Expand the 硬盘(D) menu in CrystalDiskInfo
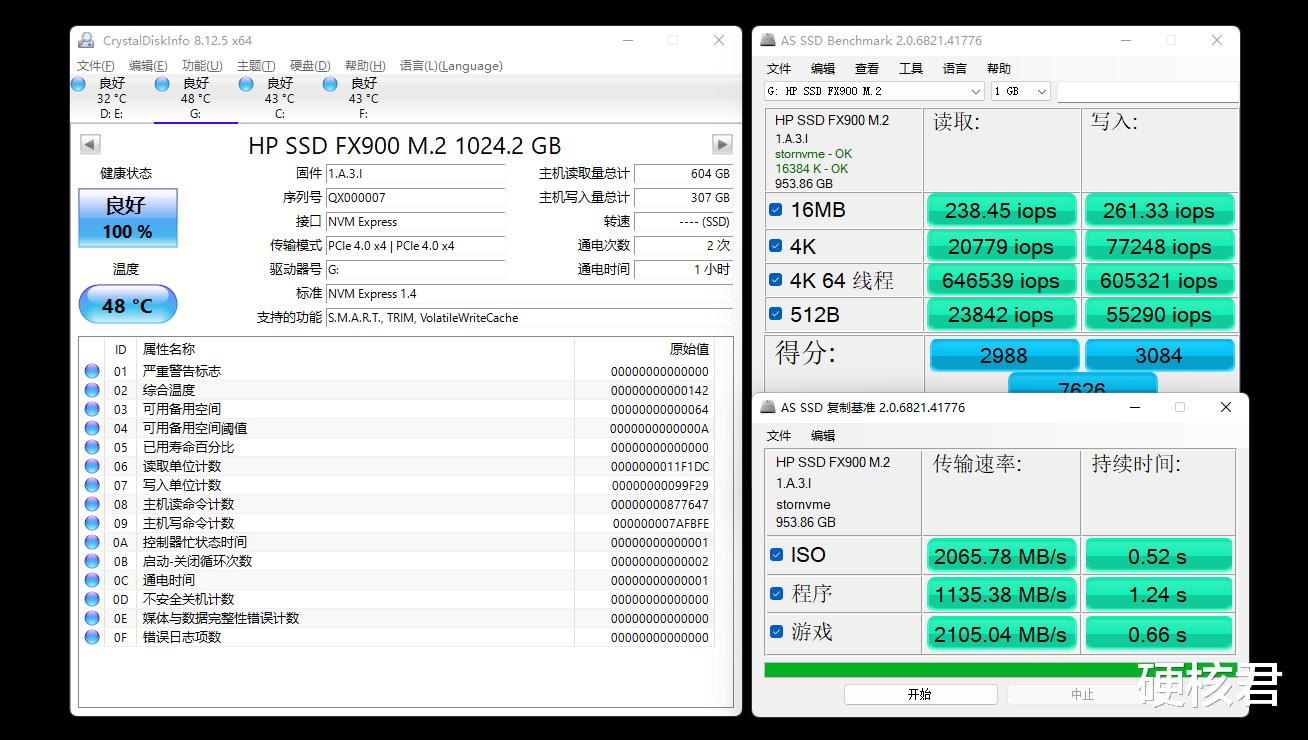 [x=310, y=65]
